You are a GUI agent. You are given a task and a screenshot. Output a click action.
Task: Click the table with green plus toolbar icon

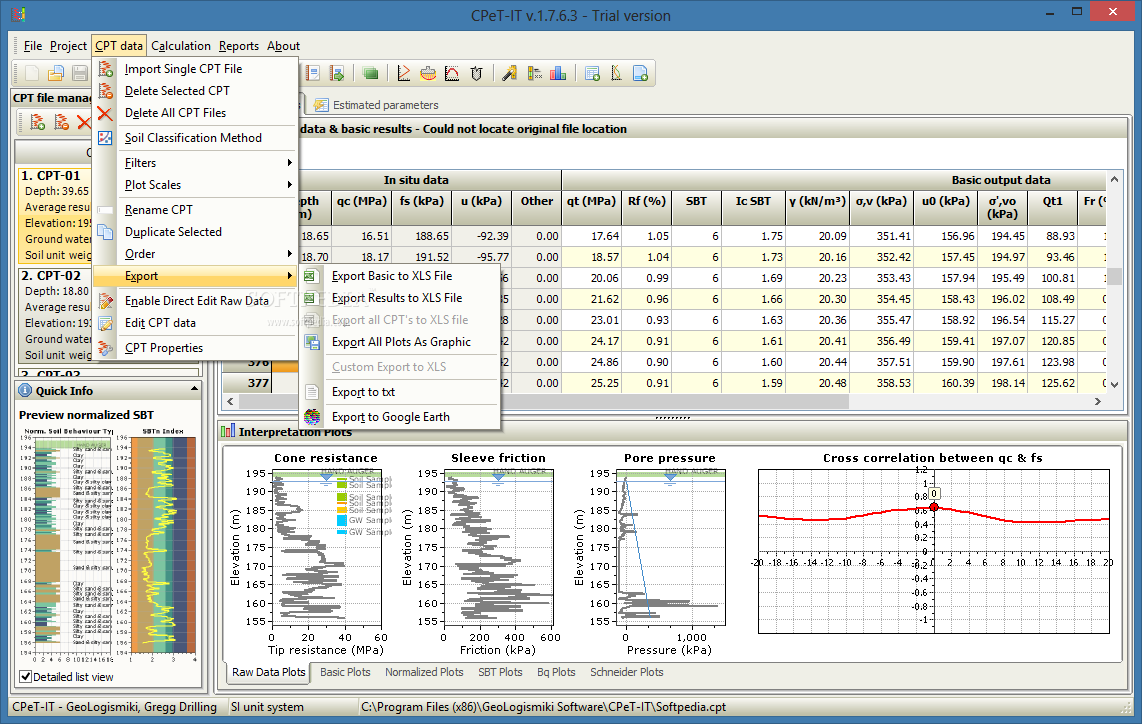click(592, 73)
